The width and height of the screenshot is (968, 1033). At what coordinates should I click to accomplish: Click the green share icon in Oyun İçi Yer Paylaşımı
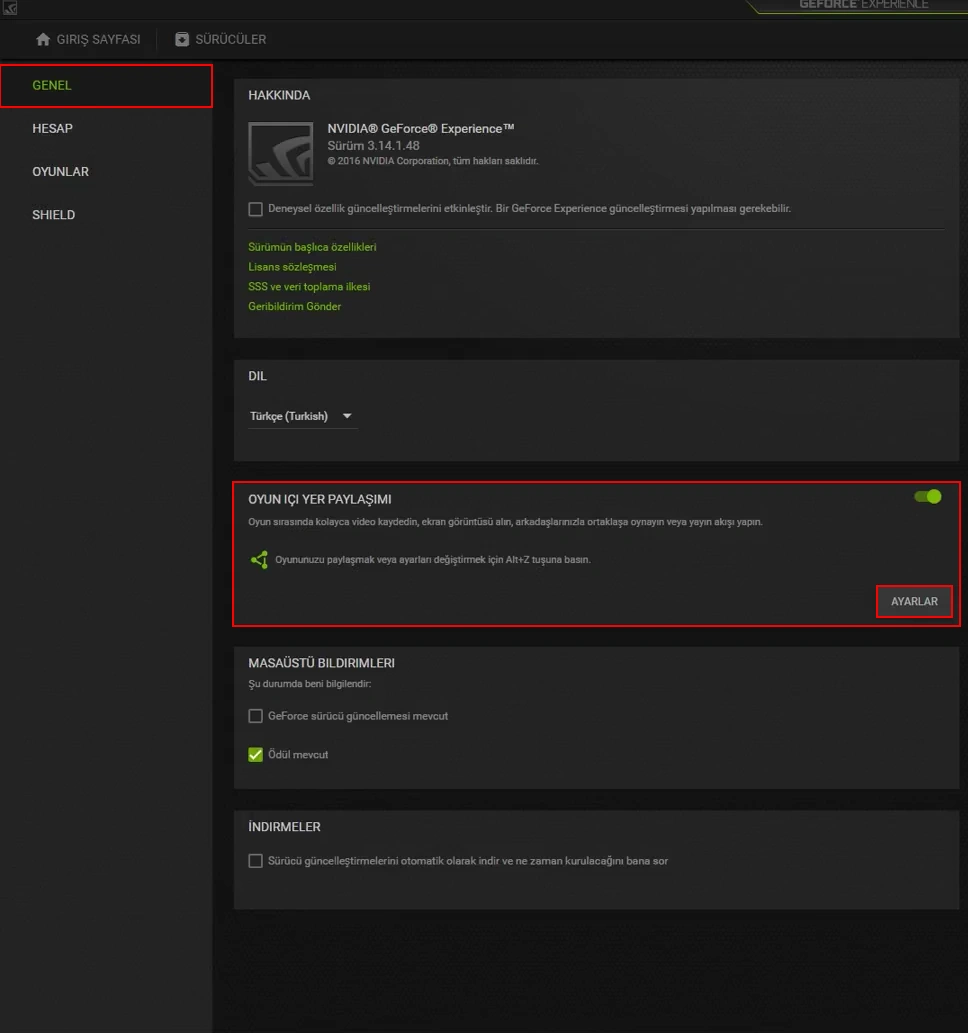click(259, 559)
